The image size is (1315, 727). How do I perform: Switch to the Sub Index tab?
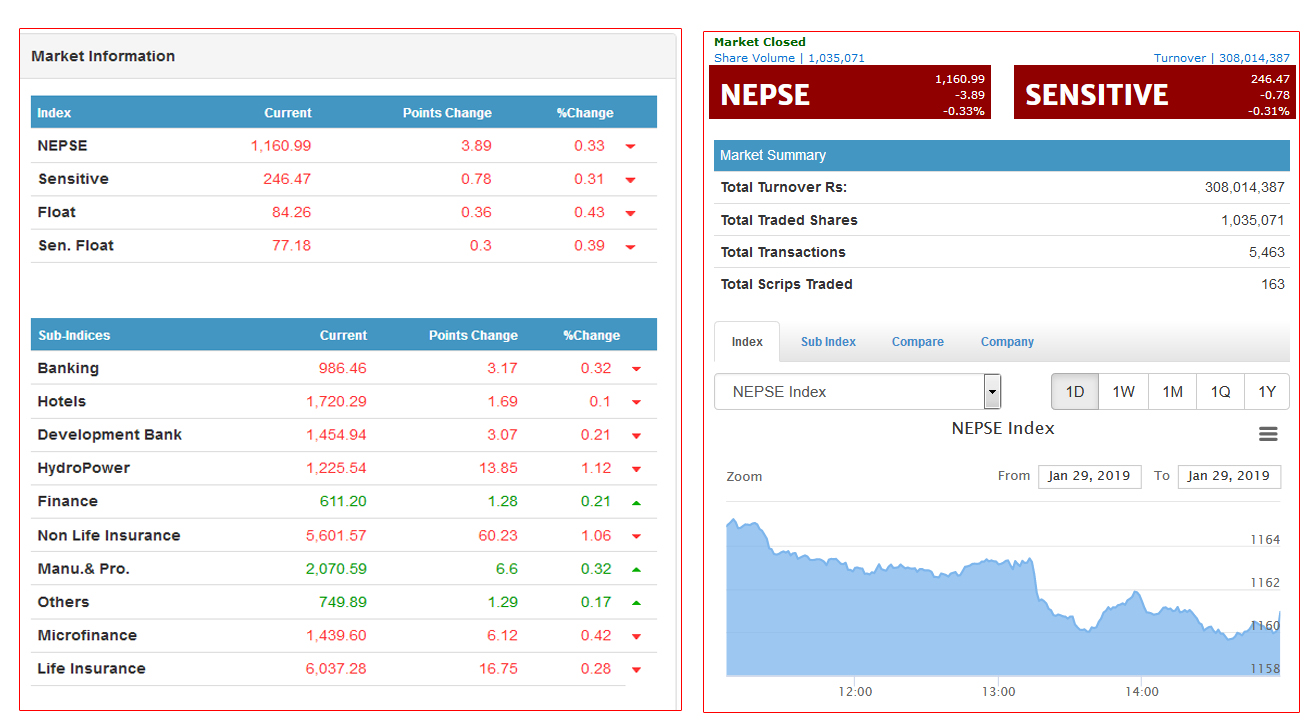click(x=828, y=342)
